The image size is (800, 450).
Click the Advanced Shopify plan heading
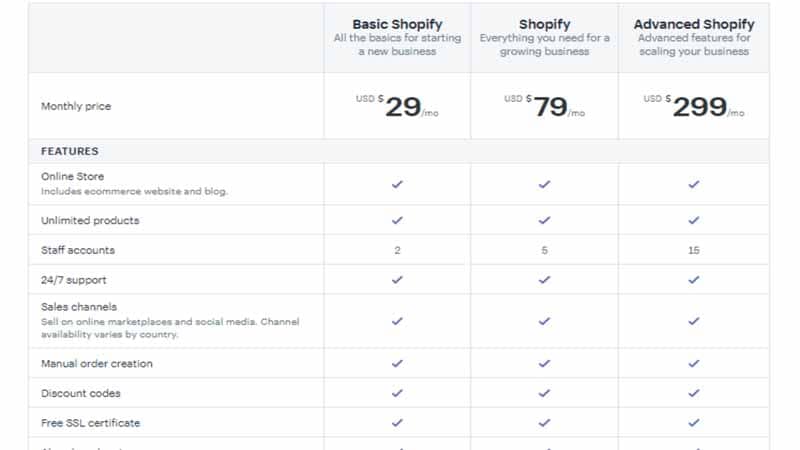coord(694,24)
